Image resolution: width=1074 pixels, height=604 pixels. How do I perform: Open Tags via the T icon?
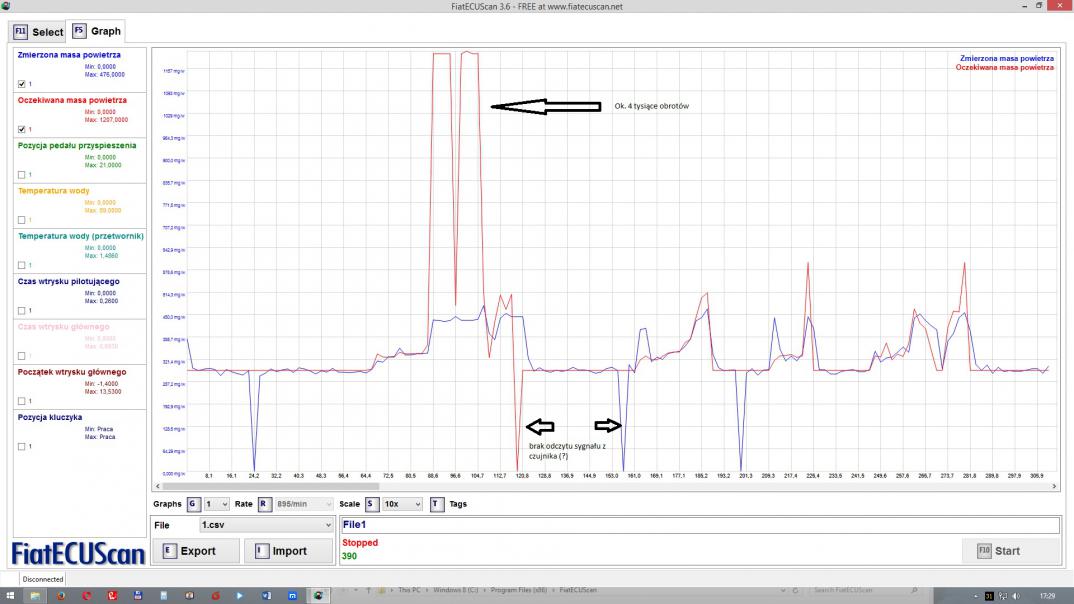436,504
